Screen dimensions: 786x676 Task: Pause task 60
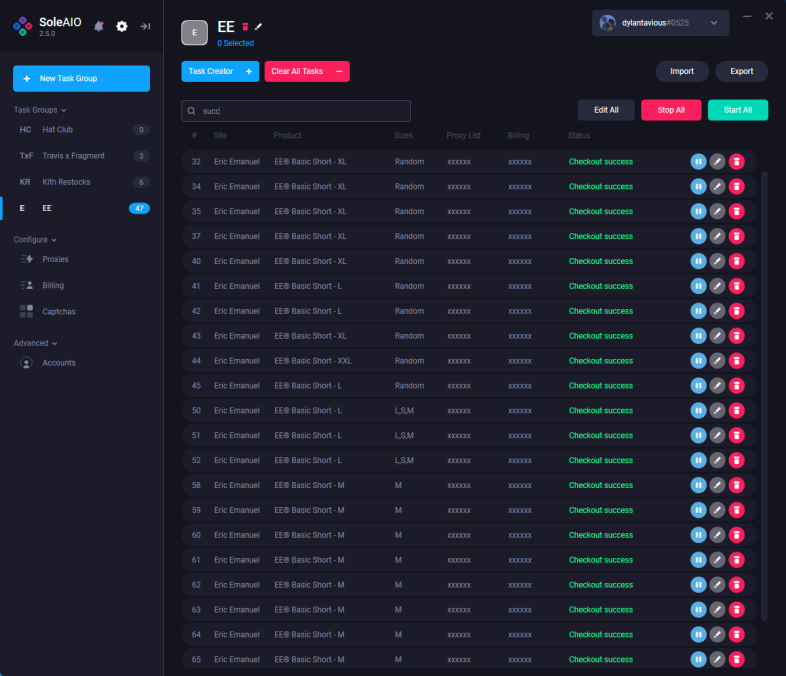[x=698, y=535]
